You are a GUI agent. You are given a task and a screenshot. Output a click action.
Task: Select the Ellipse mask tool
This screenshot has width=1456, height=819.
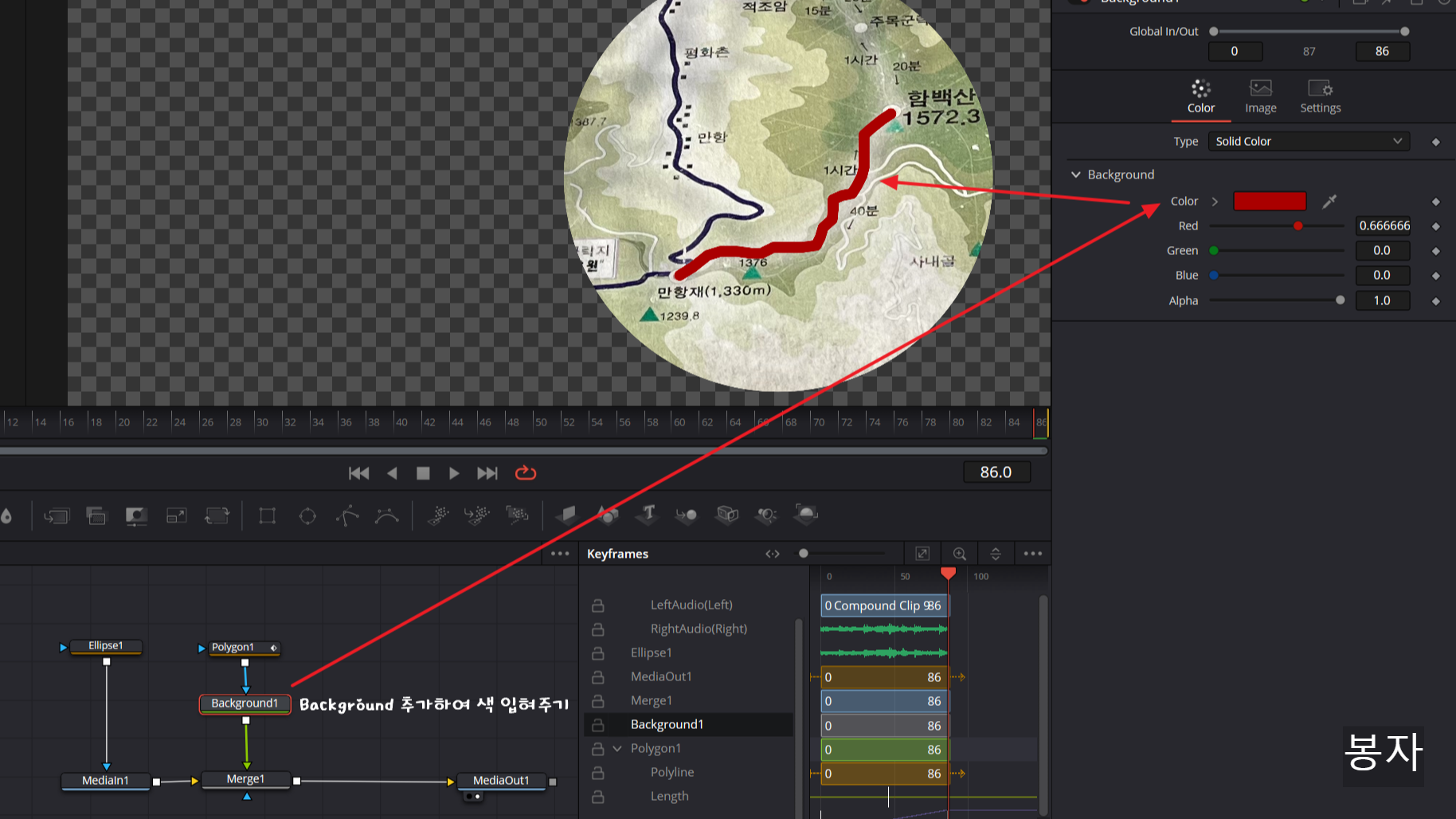pos(307,516)
